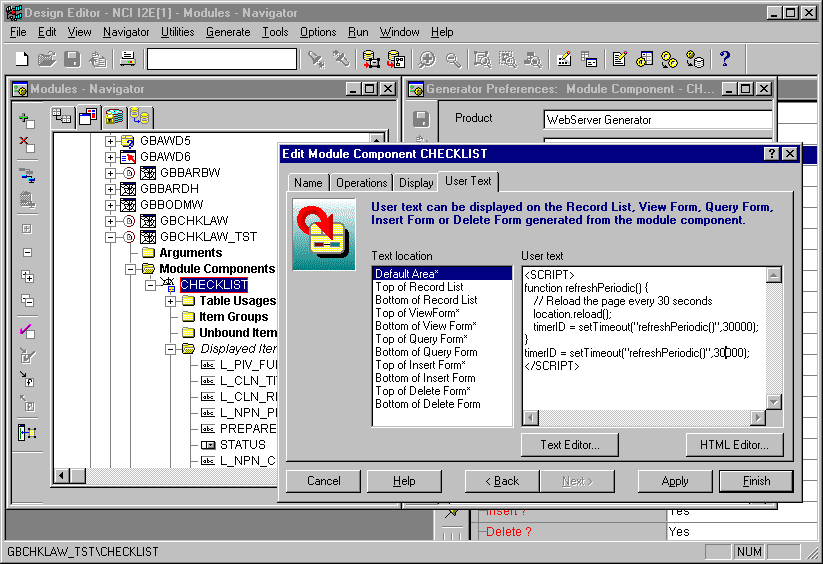Click the Finish button
This screenshot has height=564, width=823.
(x=756, y=481)
